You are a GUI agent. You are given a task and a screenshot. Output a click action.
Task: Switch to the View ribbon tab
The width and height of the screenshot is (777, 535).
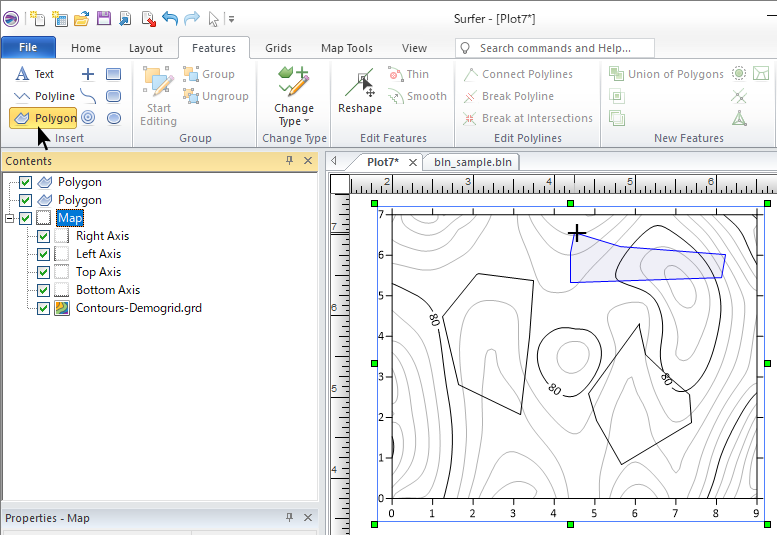[414, 48]
